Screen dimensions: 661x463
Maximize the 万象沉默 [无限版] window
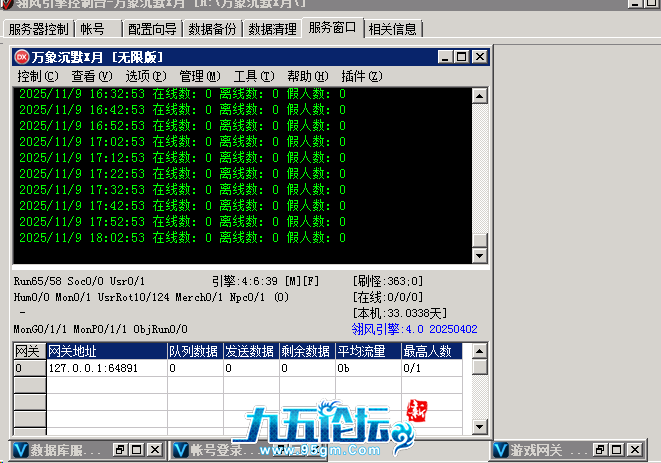pos(461,57)
